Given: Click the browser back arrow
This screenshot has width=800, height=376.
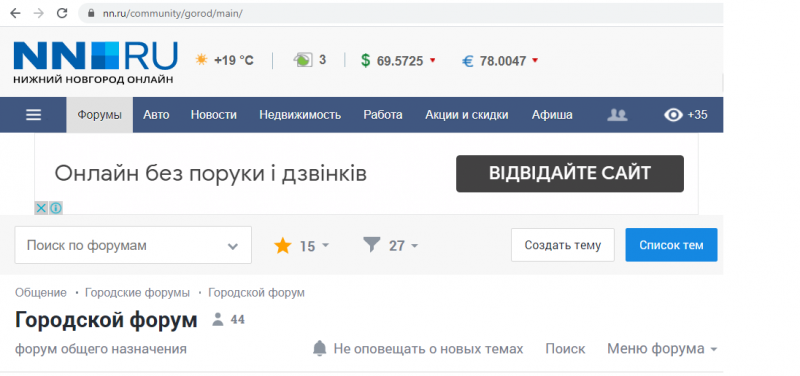Looking at the screenshot, I should pyautogui.click(x=15, y=13).
